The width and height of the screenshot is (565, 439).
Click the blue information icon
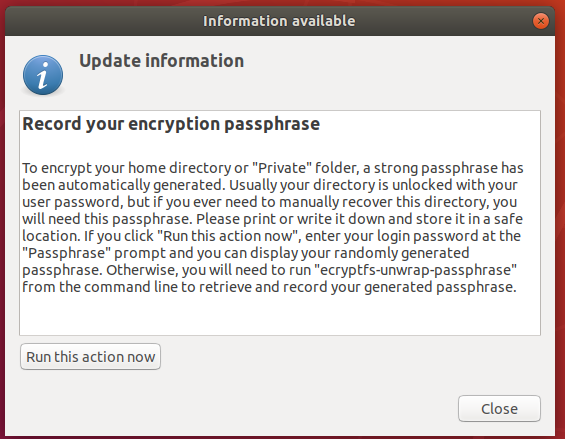pos(43,75)
